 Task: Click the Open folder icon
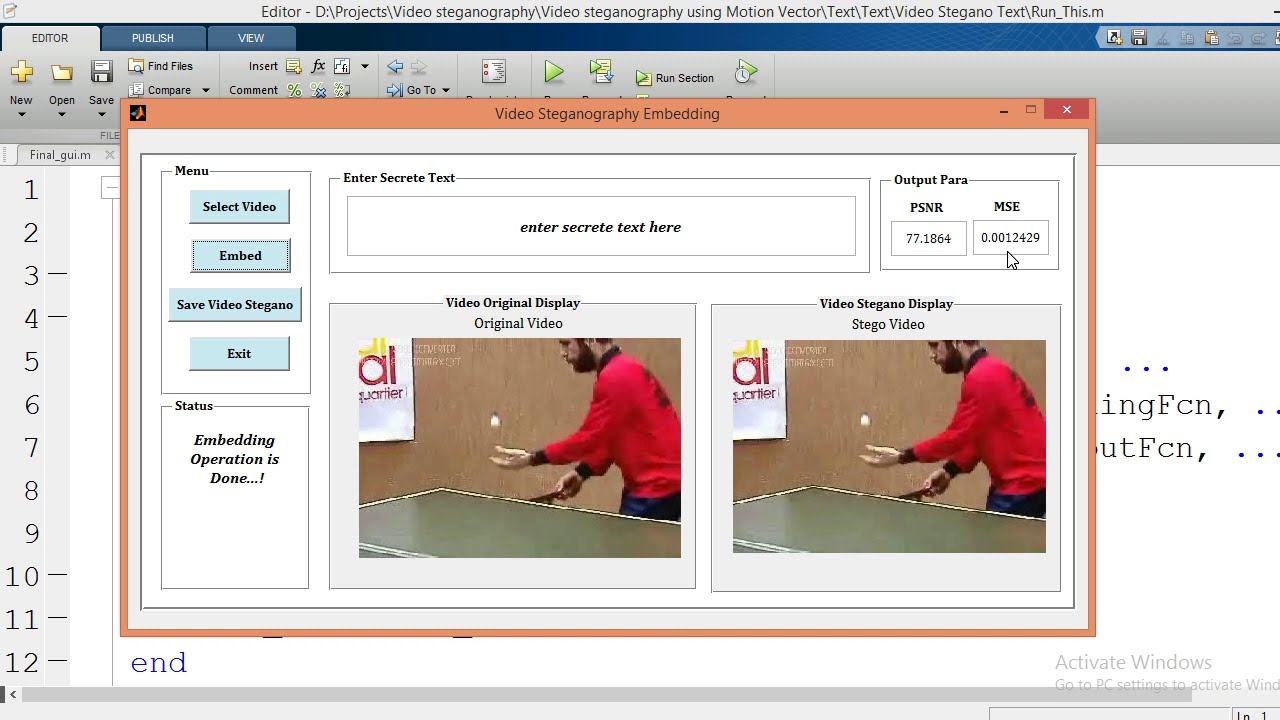[62, 73]
